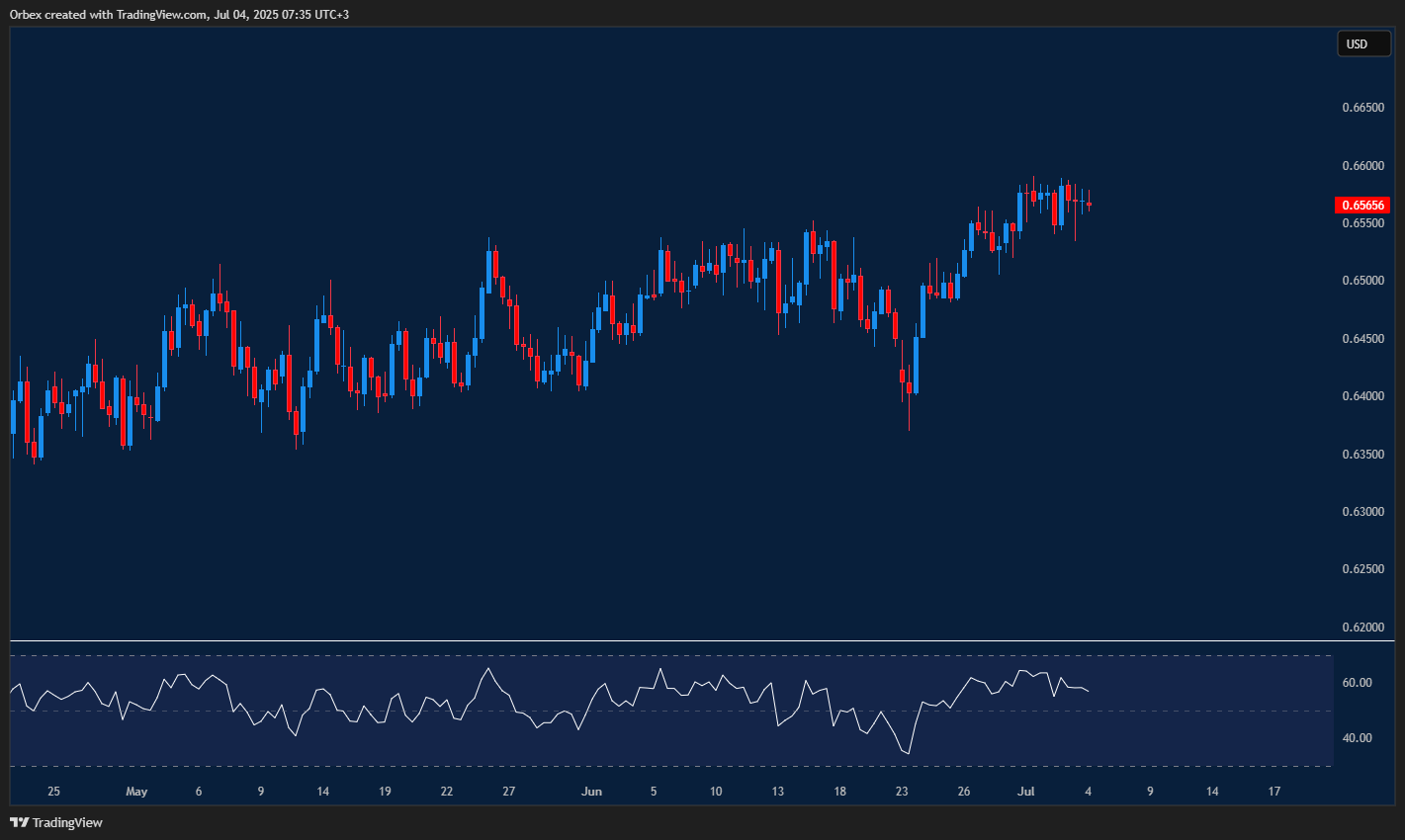
Task: Click the TradingView logo icon
Action: point(19,822)
